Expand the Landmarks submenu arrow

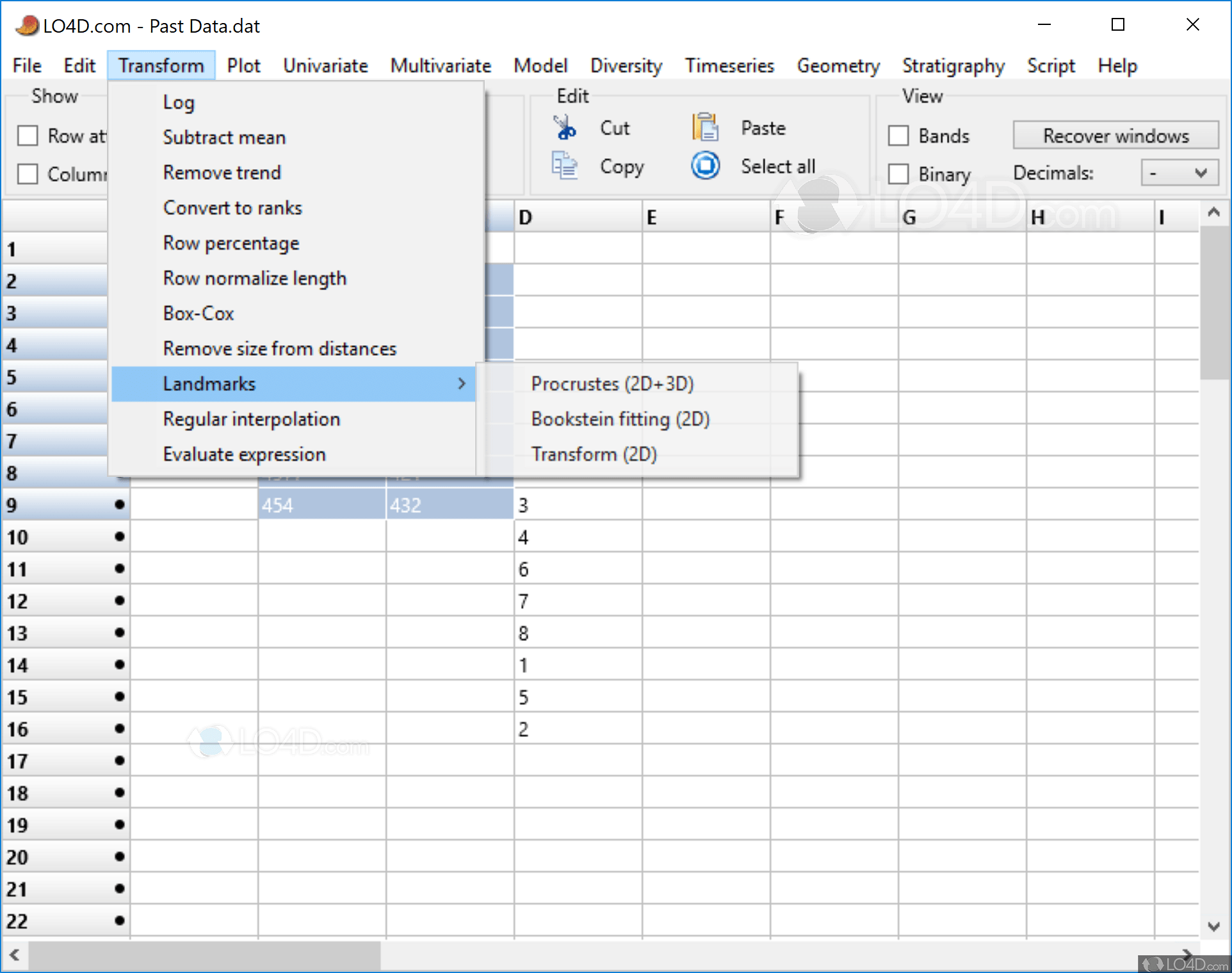point(462,383)
